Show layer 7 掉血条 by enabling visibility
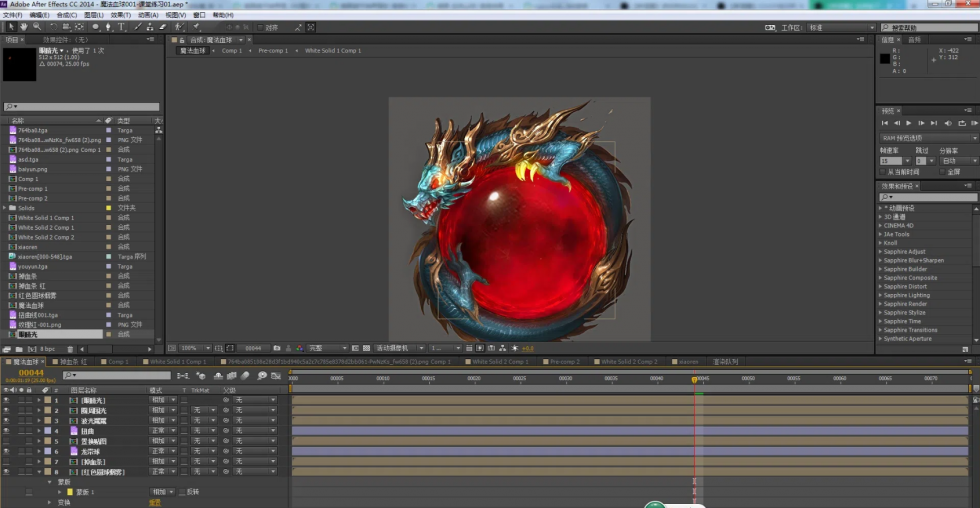 6,461
